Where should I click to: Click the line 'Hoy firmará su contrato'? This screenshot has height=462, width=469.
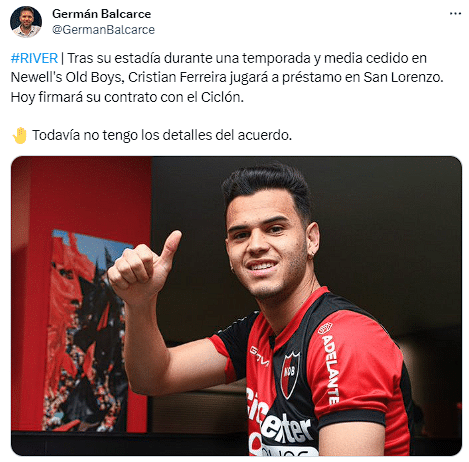pos(127,97)
